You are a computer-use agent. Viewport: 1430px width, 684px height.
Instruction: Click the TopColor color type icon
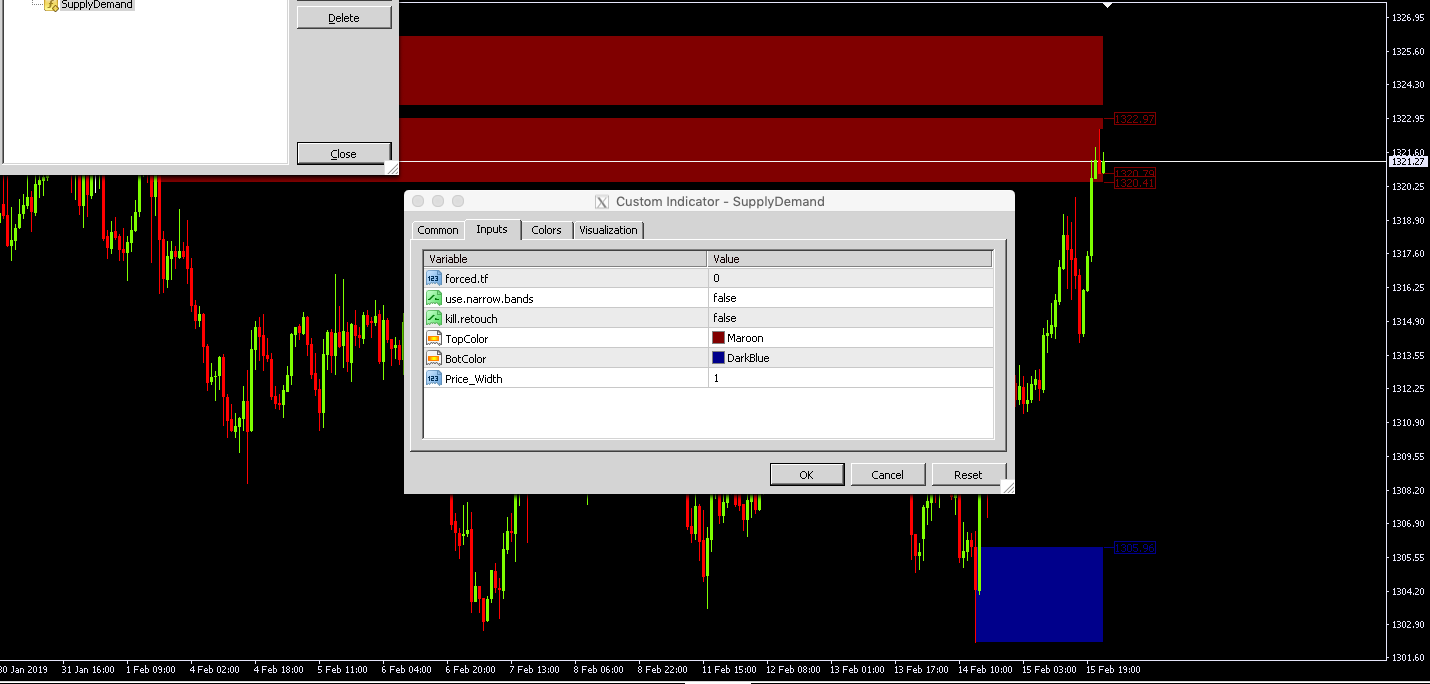pyautogui.click(x=433, y=338)
